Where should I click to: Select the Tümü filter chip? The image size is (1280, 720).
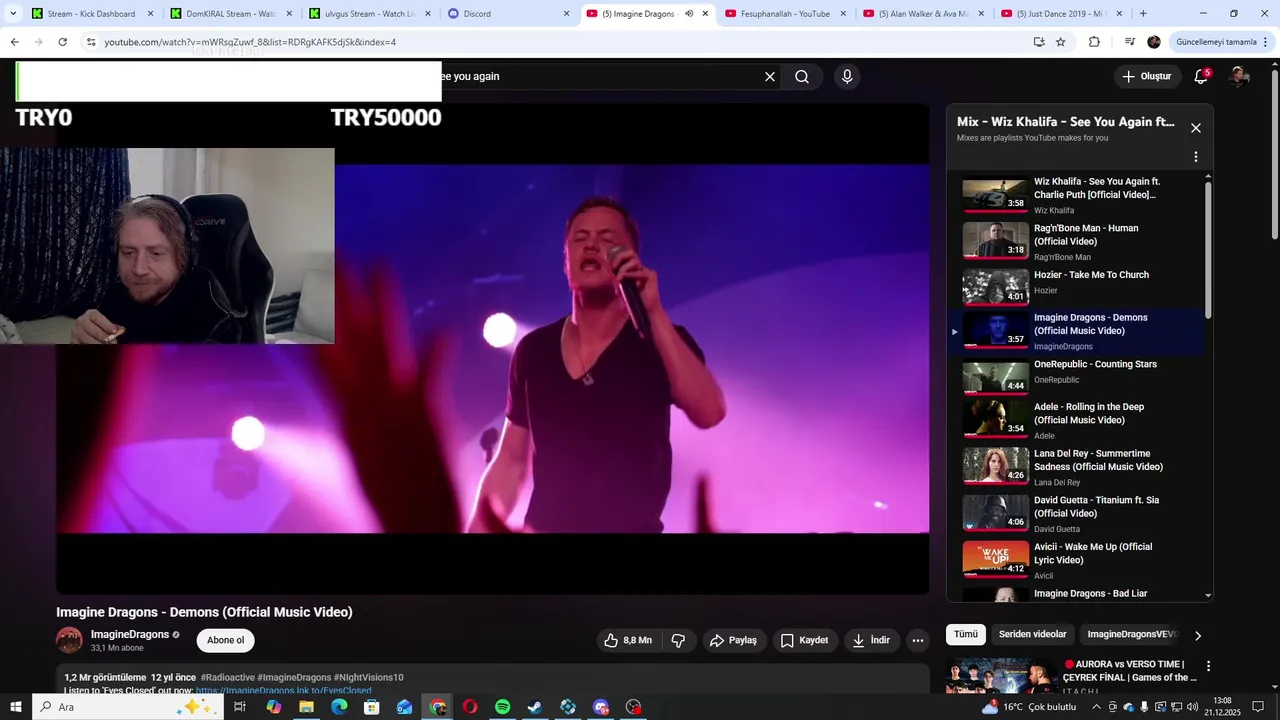966,634
